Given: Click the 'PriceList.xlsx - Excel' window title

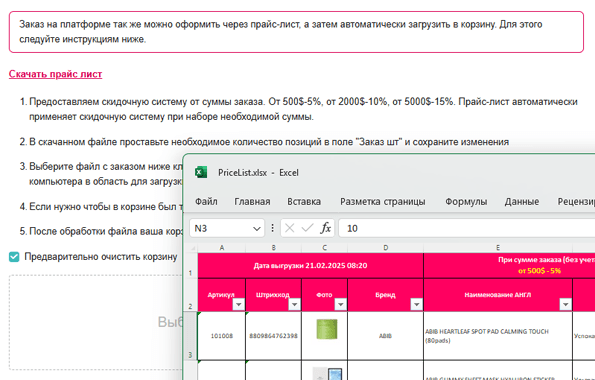Looking at the screenshot, I should pos(258,173).
